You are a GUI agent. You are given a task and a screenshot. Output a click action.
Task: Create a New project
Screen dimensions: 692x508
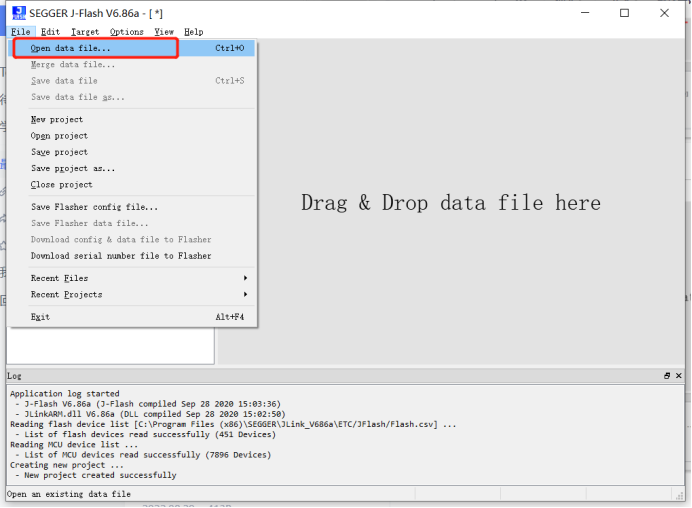pyautogui.click(x=132, y=120)
